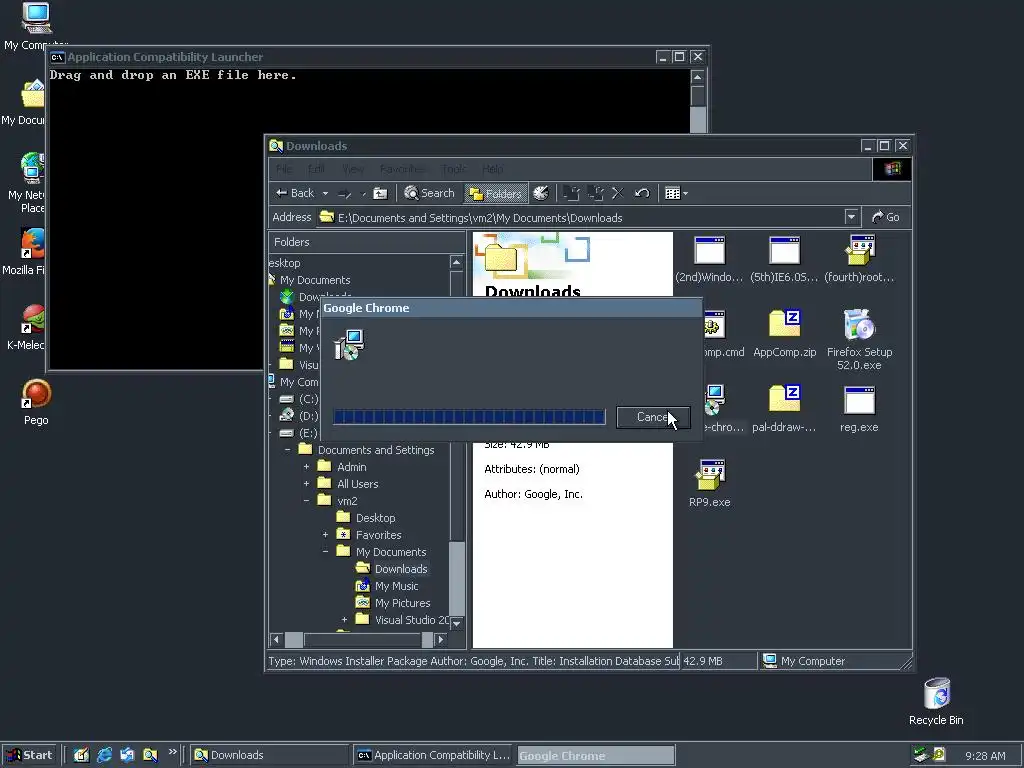Expand the All Users folder node
This screenshot has width=1024, height=768.
click(x=306, y=484)
